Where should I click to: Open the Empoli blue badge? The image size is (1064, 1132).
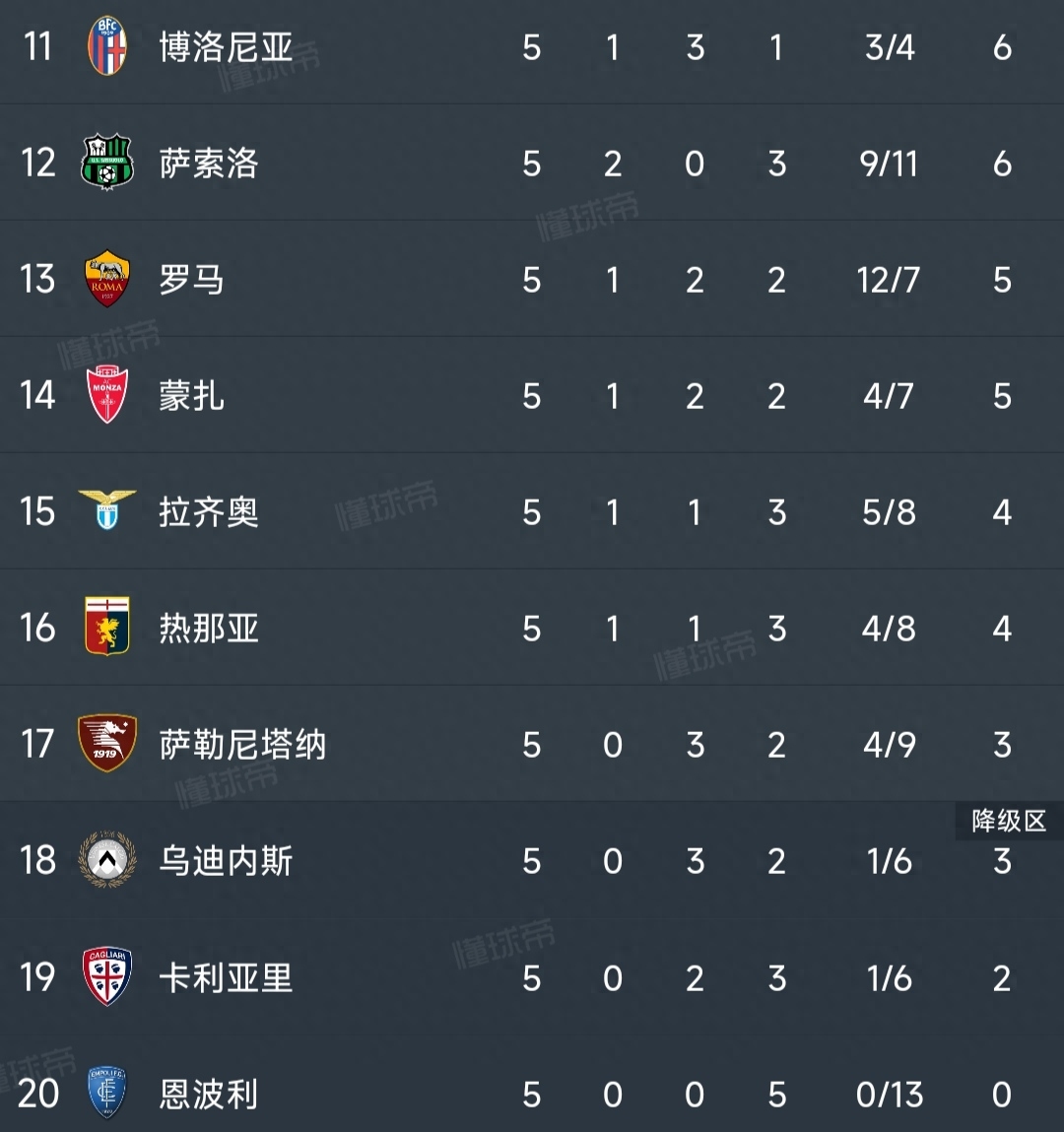[106, 1093]
